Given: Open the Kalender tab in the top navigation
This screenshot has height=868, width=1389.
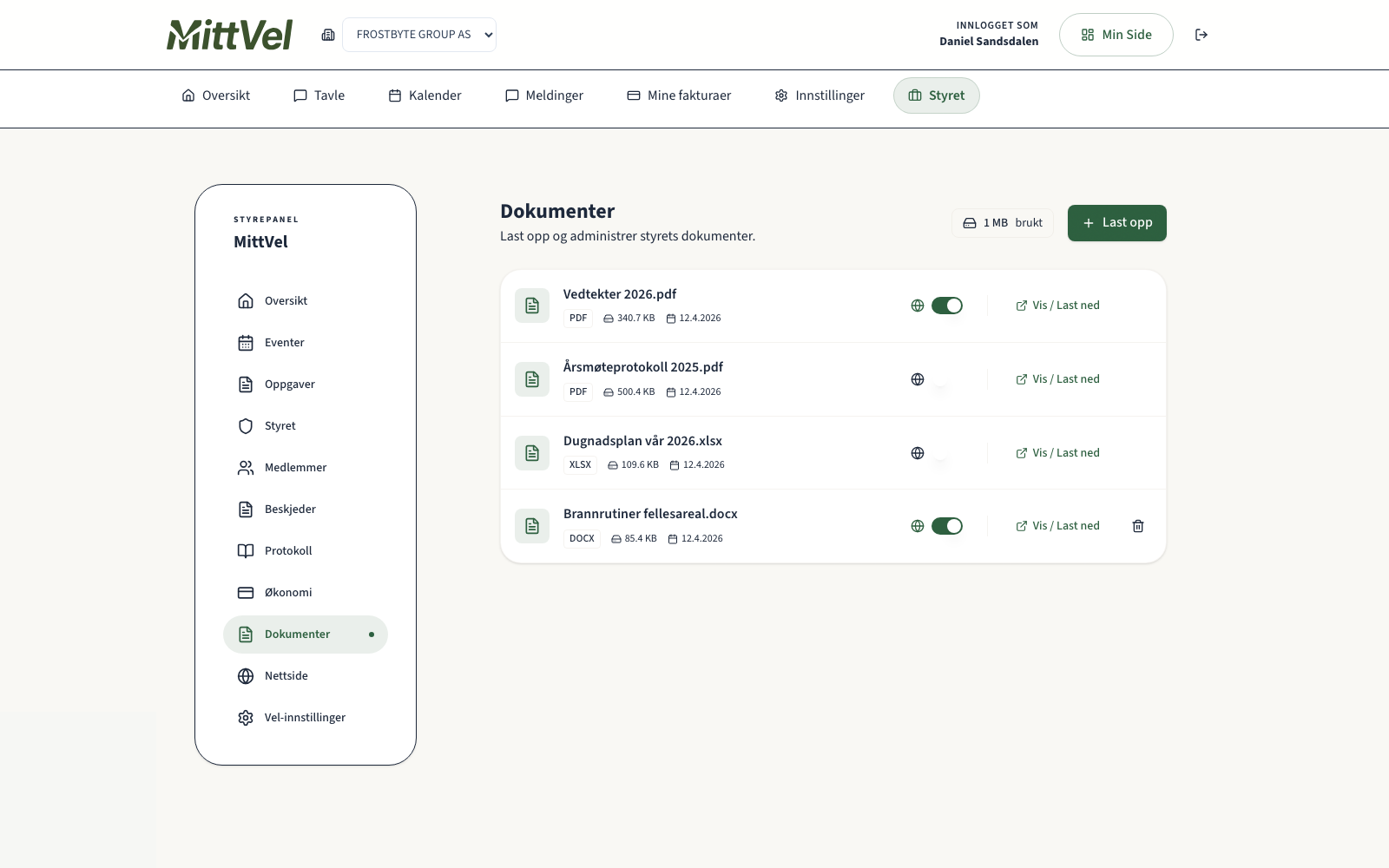Looking at the screenshot, I should click(425, 95).
